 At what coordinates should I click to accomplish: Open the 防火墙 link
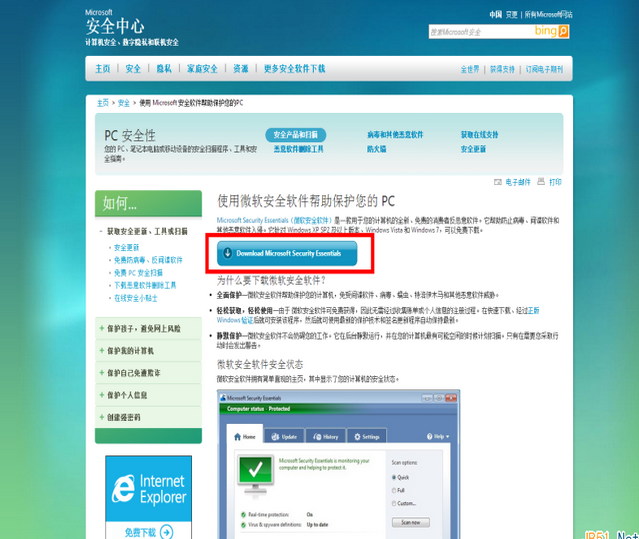click(x=376, y=149)
